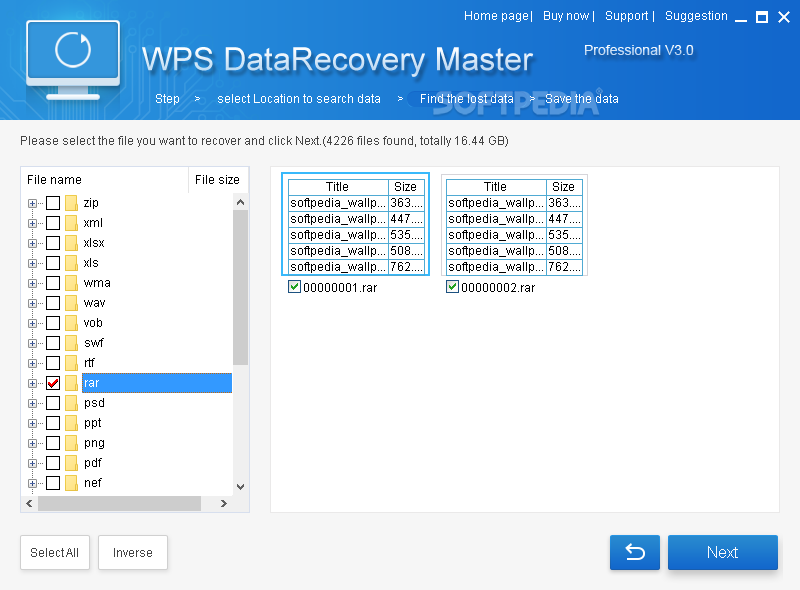Tick the wma folder checkbox
This screenshot has height=590, width=800.
pos(53,283)
